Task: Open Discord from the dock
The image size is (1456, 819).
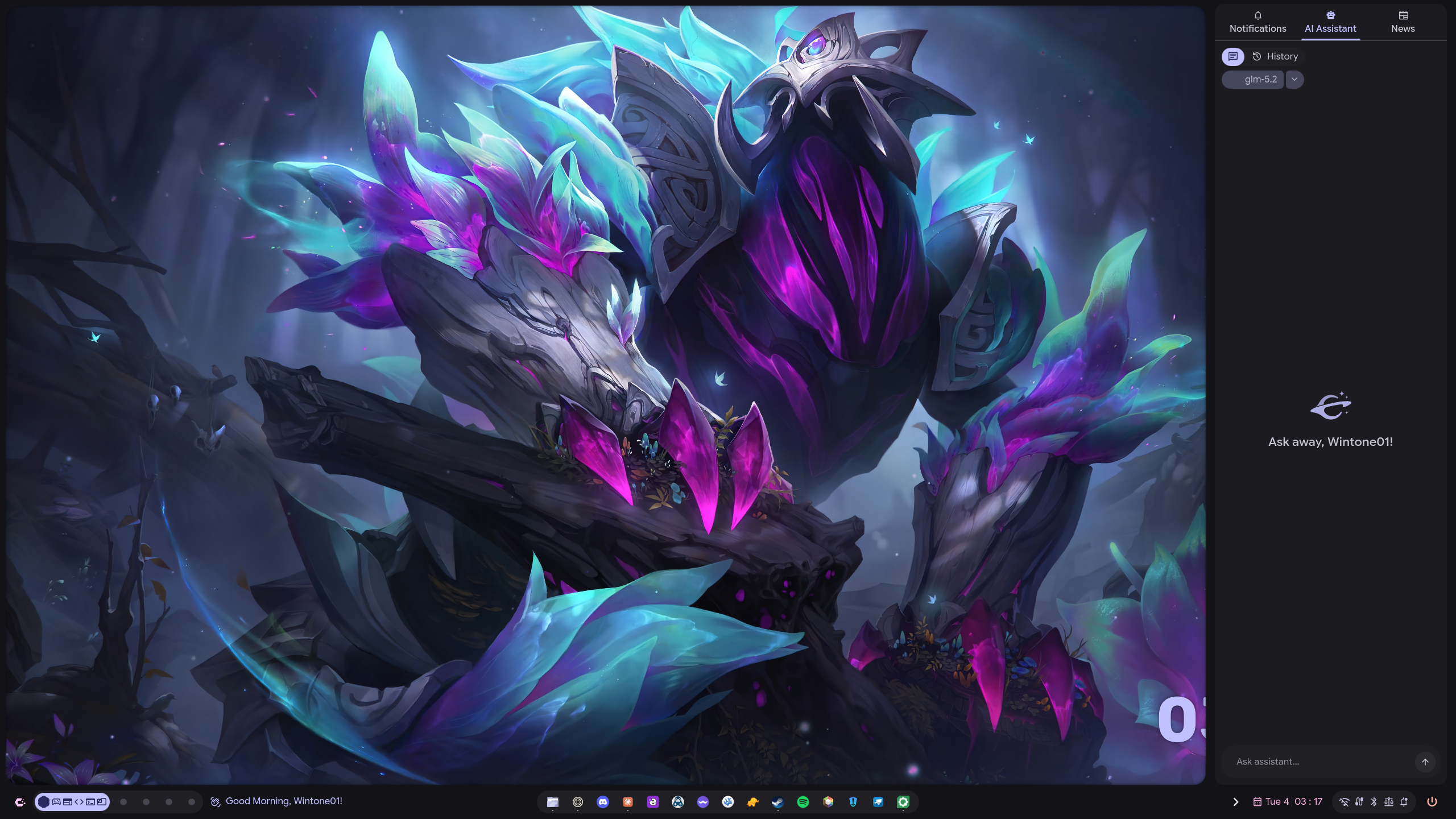Action: click(603, 802)
